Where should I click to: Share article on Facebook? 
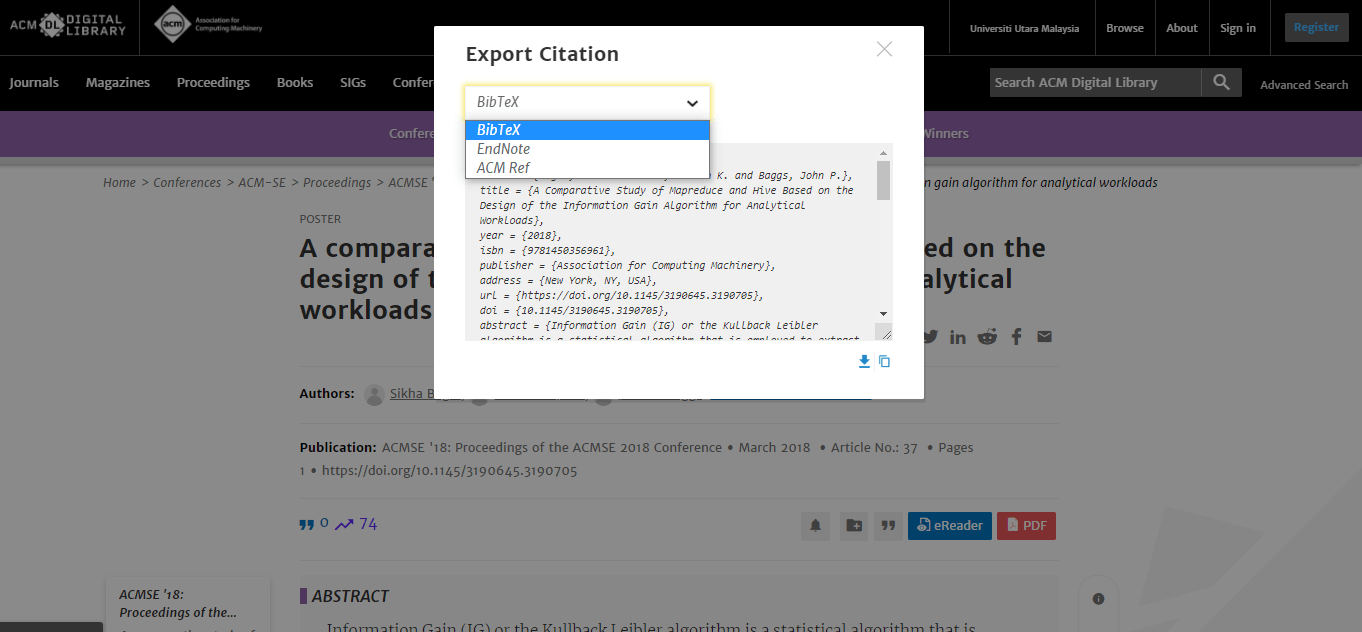(x=1016, y=337)
